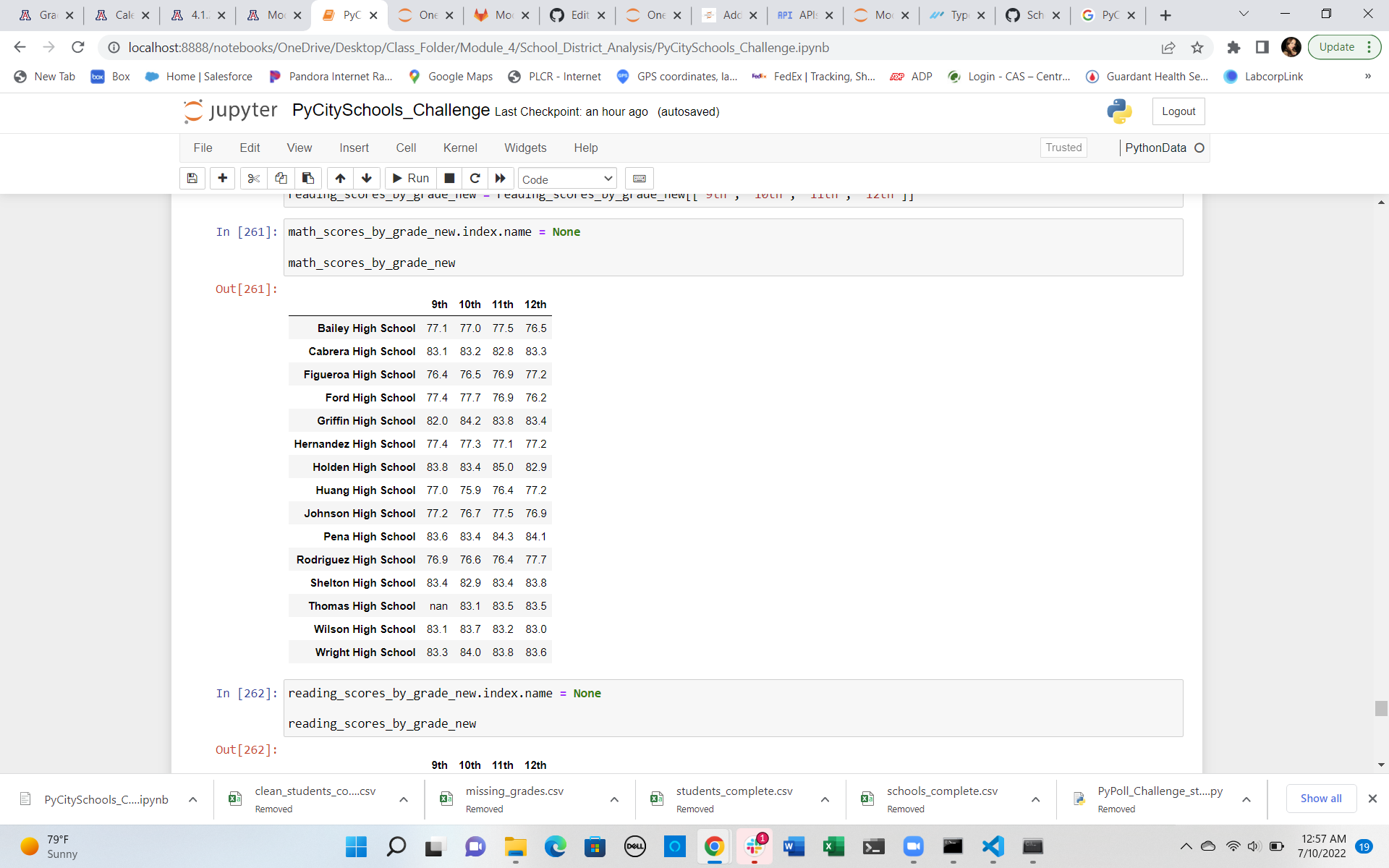Copy the selected cells
Screen dimensions: 1389x868
click(x=281, y=178)
